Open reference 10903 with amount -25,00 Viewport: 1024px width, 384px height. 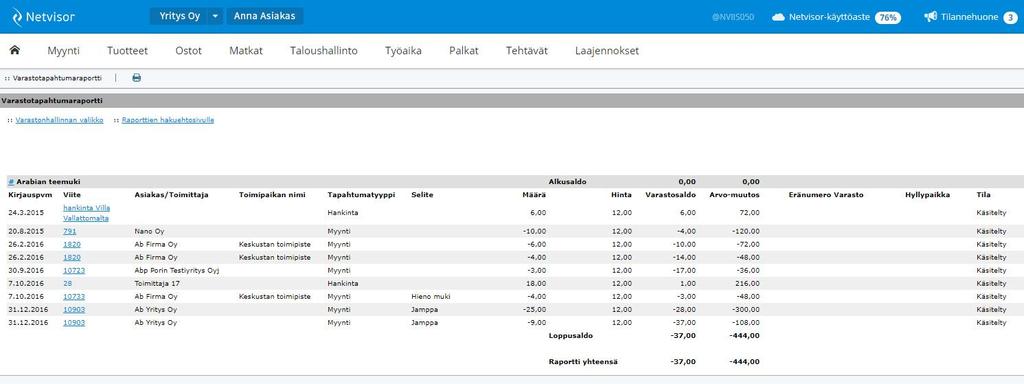[74, 310]
